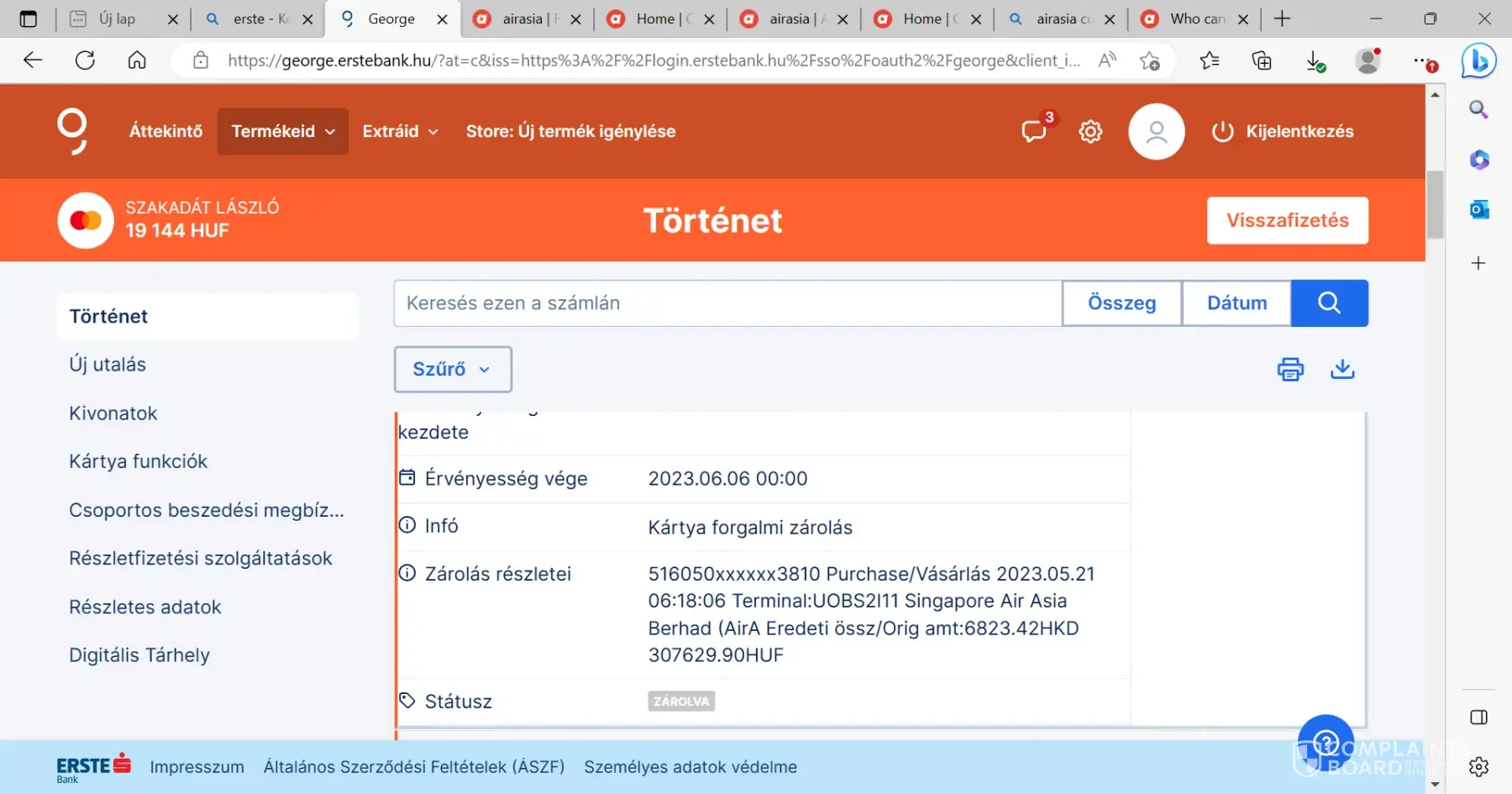Expand the Termékeid dropdown menu

tap(283, 131)
